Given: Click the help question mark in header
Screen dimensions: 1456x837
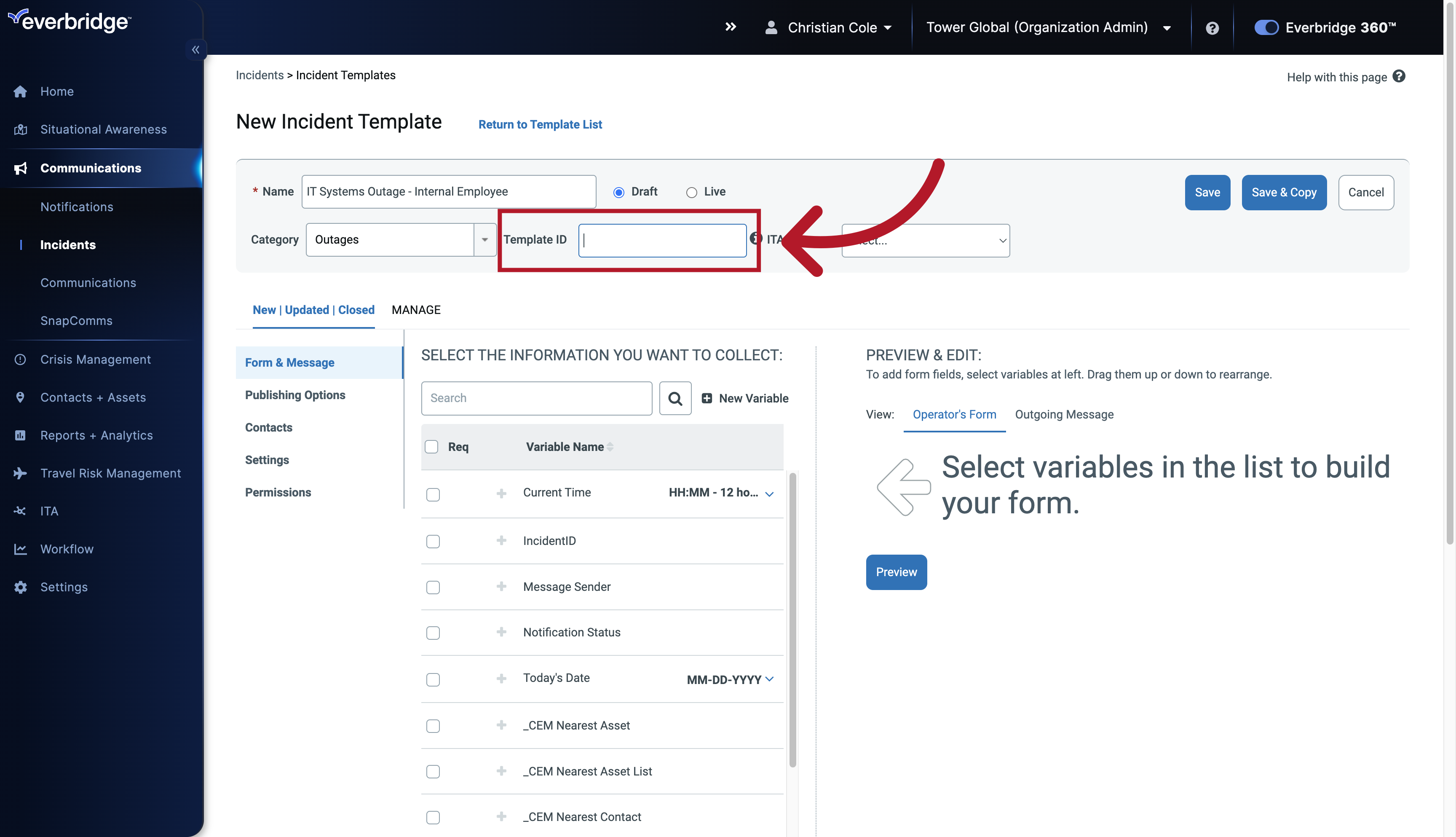Looking at the screenshot, I should pos(1212,27).
